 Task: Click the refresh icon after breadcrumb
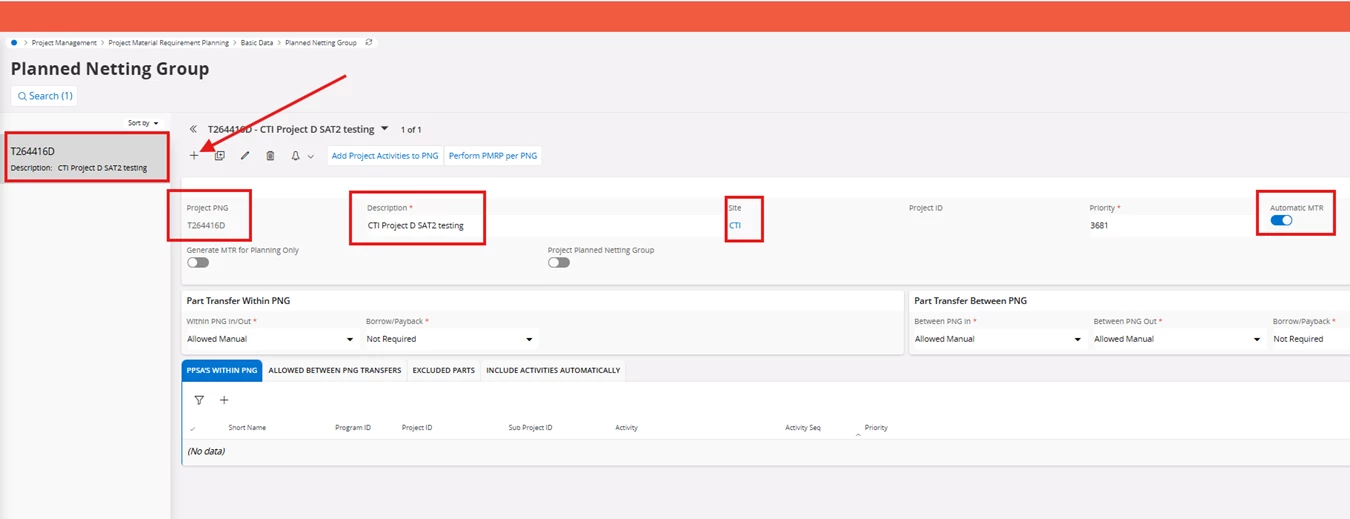click(x=369, y=42)
